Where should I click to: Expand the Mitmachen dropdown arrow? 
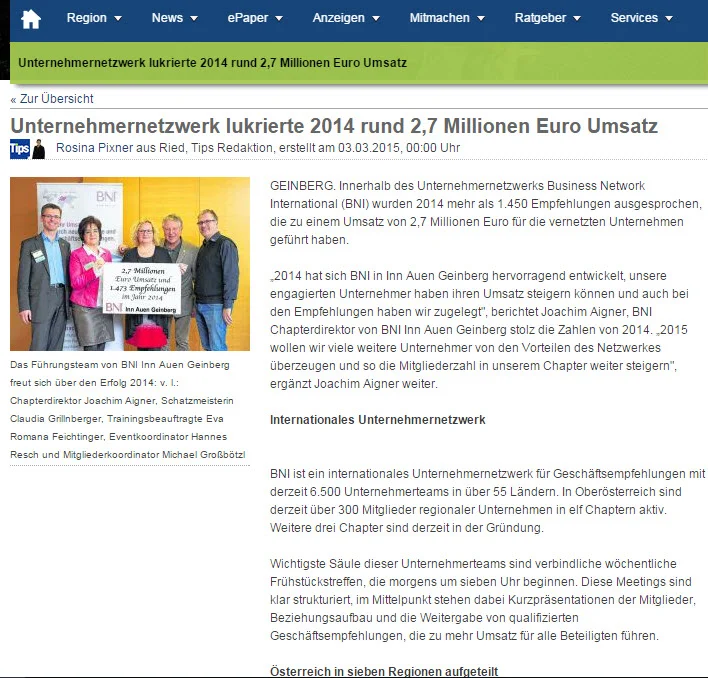pyautogui.click(x=481, y=19)
